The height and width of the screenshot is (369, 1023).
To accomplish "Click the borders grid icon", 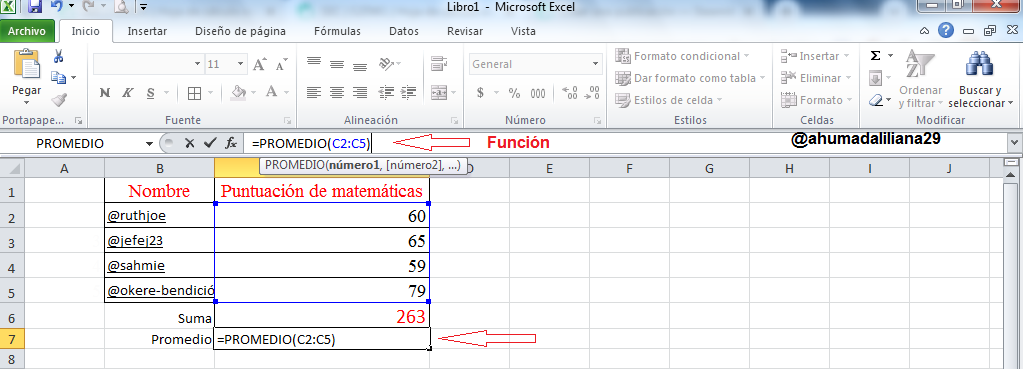I will coord(194,93).
